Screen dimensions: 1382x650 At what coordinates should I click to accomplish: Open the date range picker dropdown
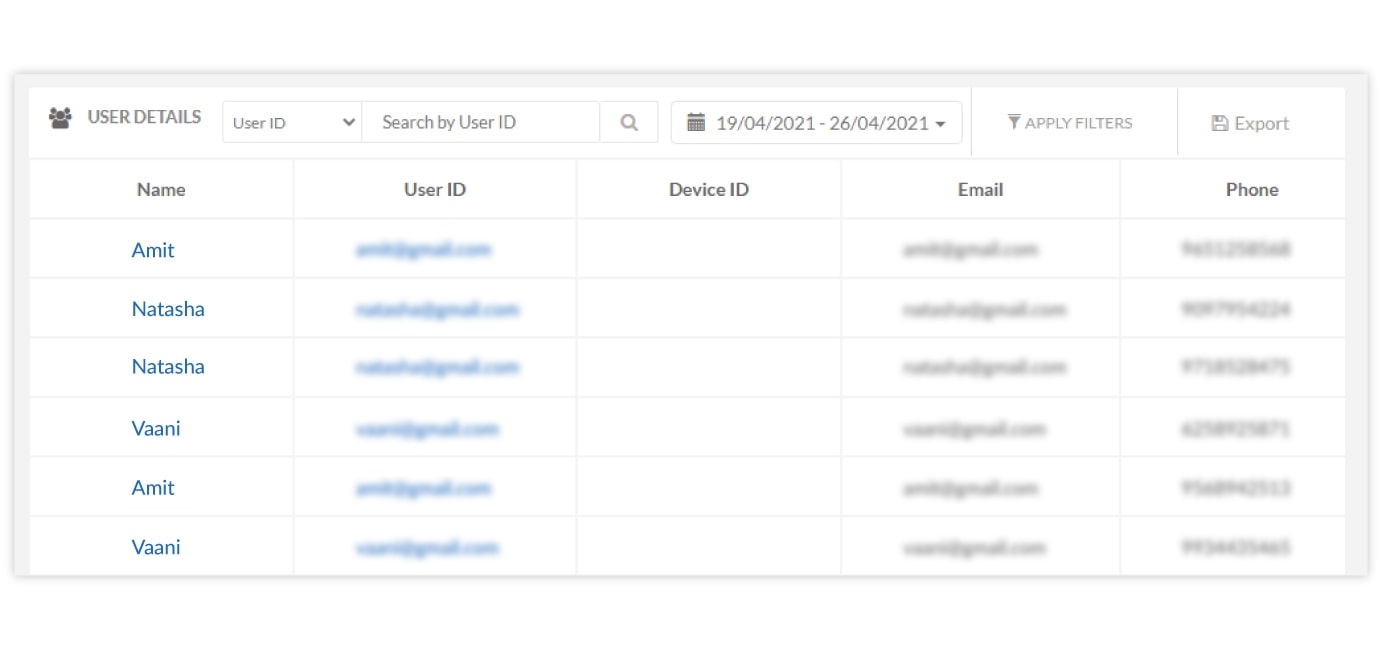pyautogui.click(x=816, y=122)
